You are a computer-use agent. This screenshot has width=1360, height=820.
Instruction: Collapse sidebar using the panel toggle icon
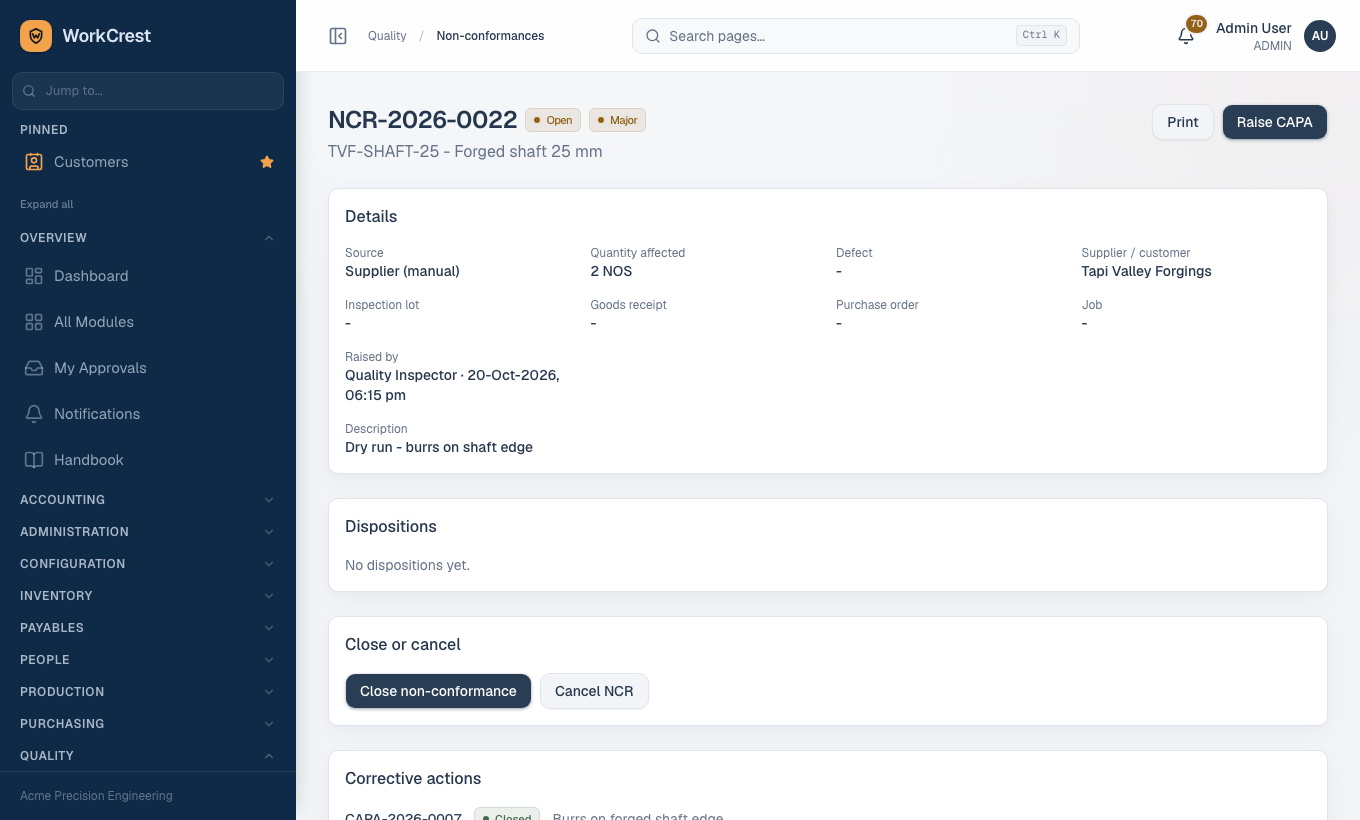(x=338, y=36)
